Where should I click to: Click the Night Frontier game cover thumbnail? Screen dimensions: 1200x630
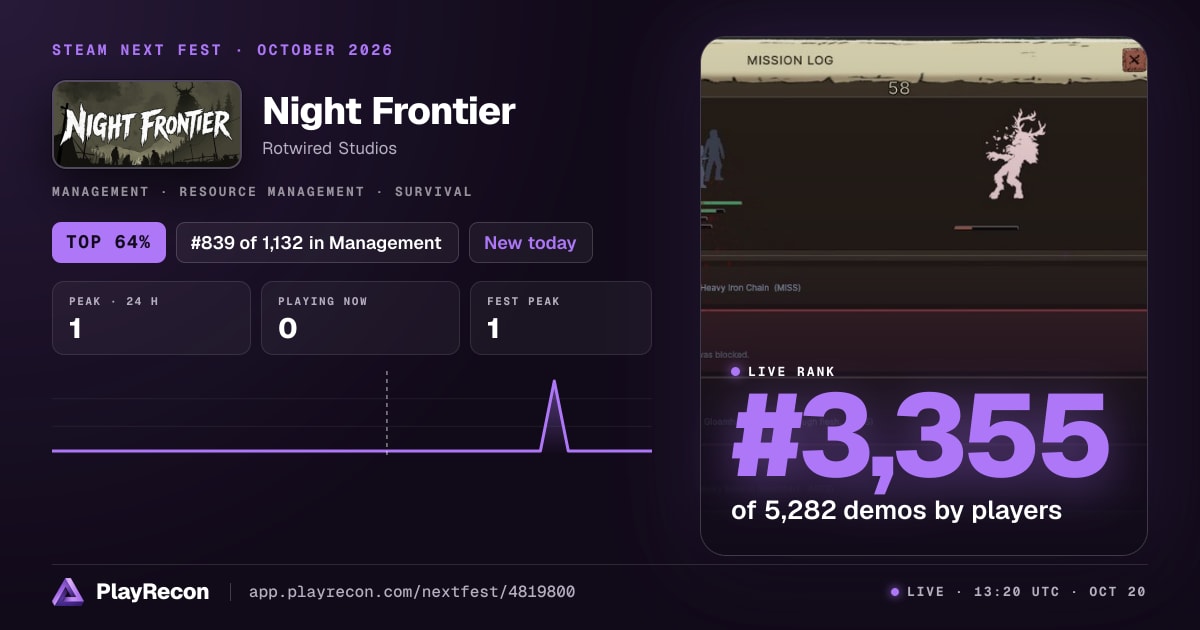147,124
